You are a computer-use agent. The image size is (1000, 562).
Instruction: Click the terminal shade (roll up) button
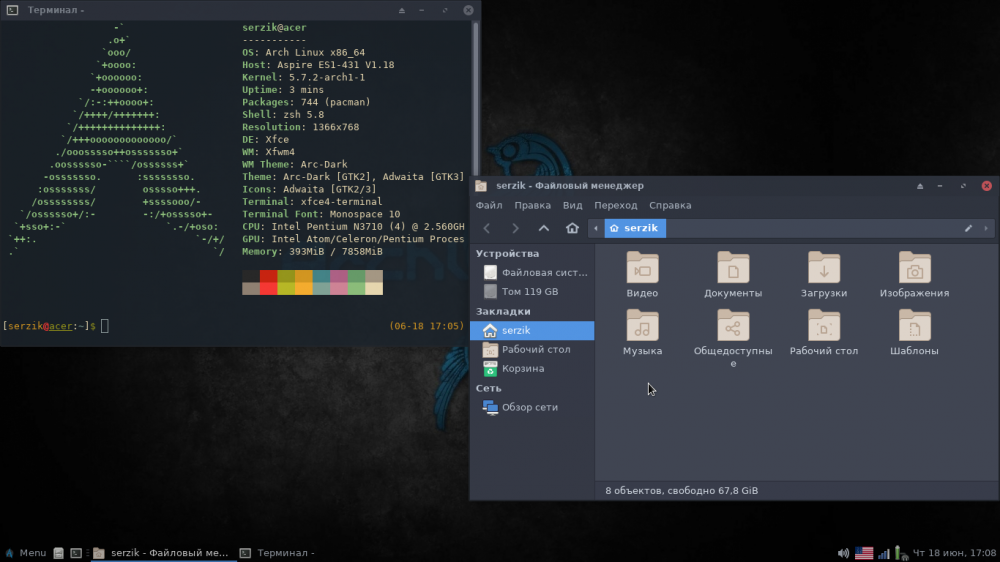tap(402, 10)
